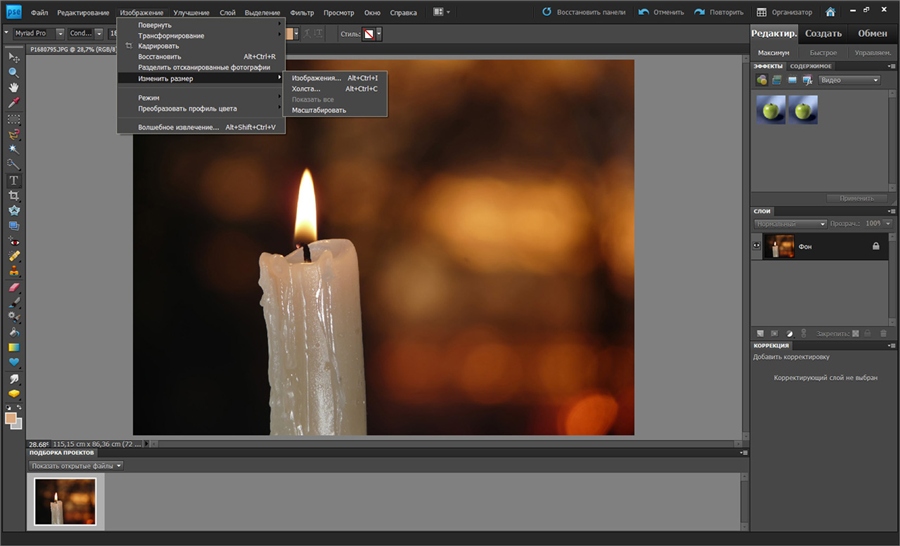Create adjustment layer half-circle icon

(789, 333)
